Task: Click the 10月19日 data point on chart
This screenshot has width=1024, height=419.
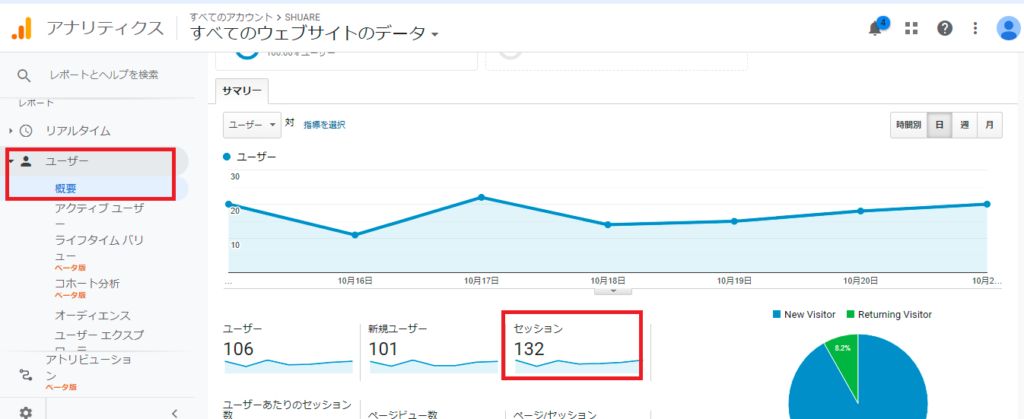Action: tap(735, 221)
